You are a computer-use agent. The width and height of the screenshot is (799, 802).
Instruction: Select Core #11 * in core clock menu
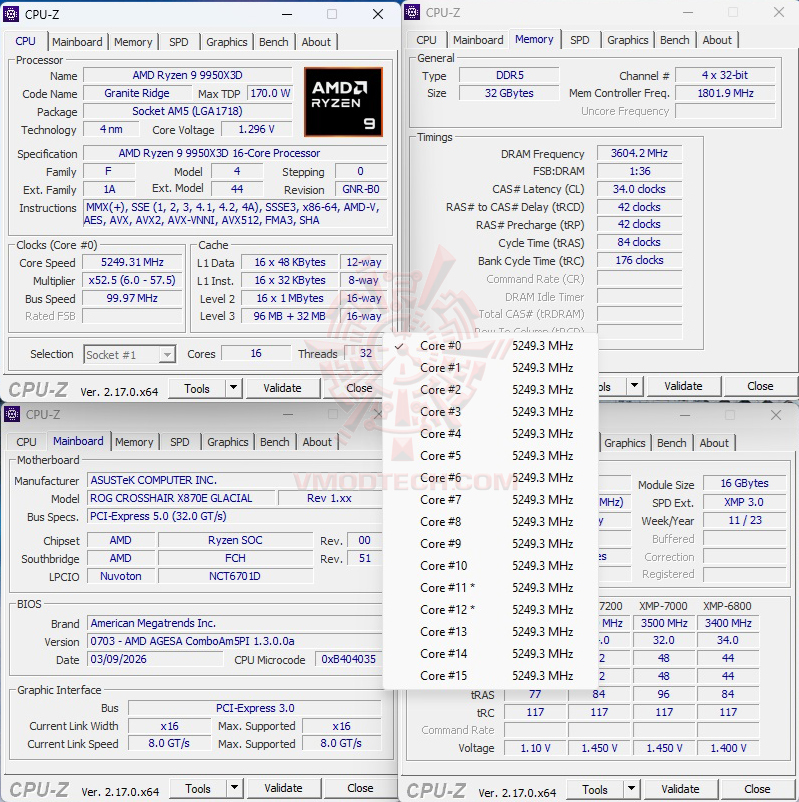click(x=490, y=588)
